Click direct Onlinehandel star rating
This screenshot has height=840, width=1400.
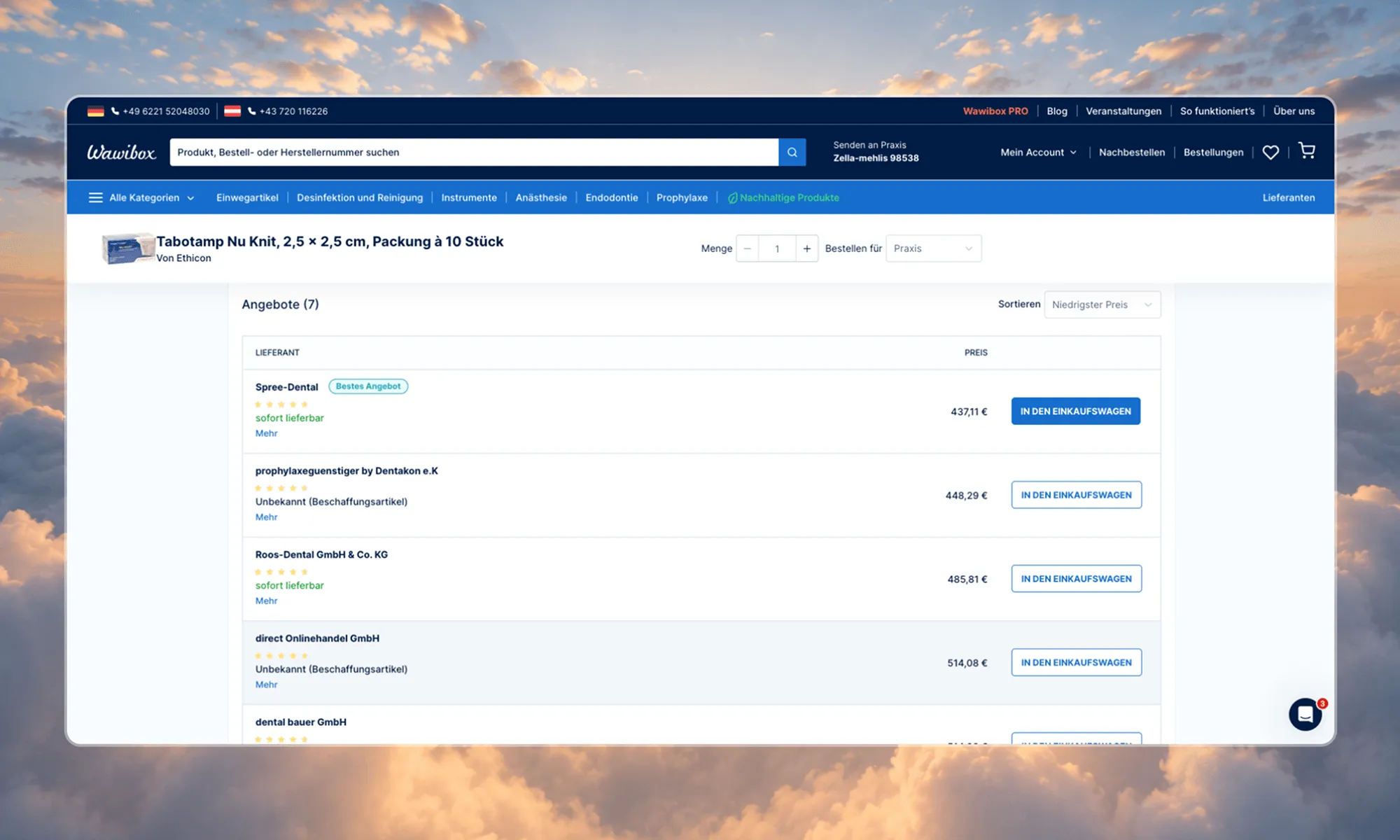281,656
